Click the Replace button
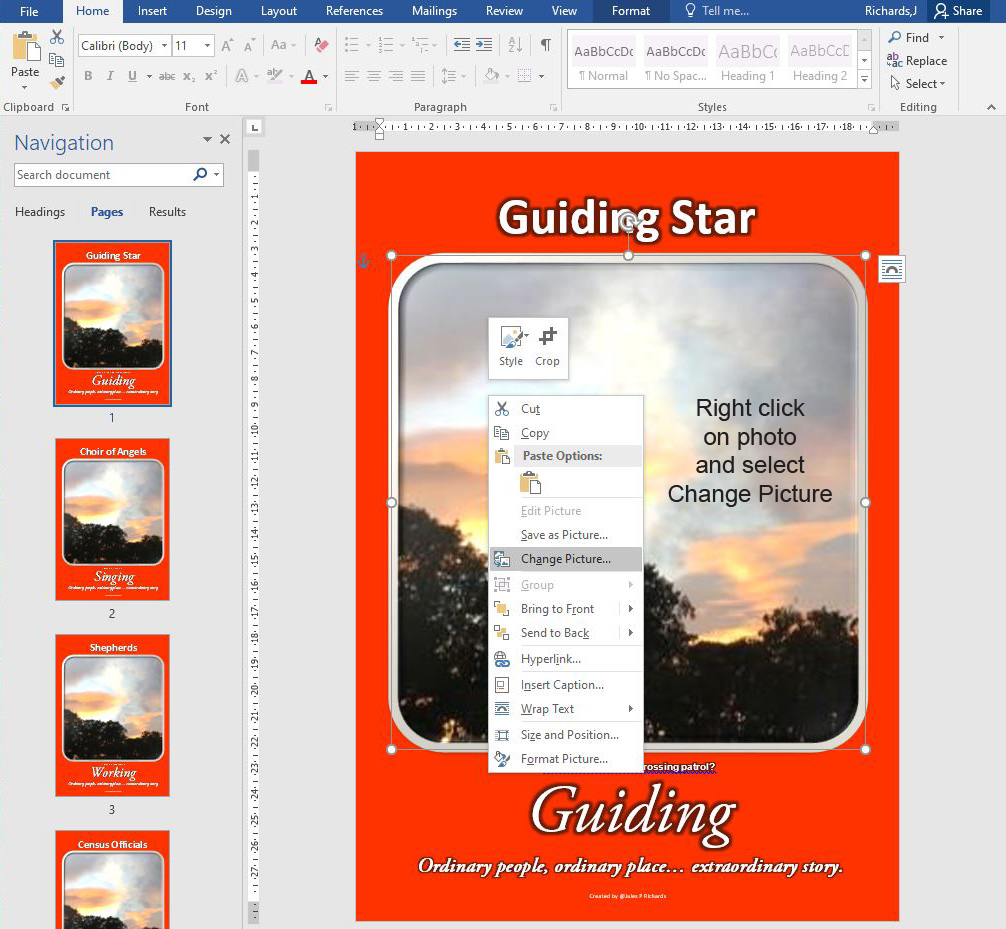 (x=917, y=61)
